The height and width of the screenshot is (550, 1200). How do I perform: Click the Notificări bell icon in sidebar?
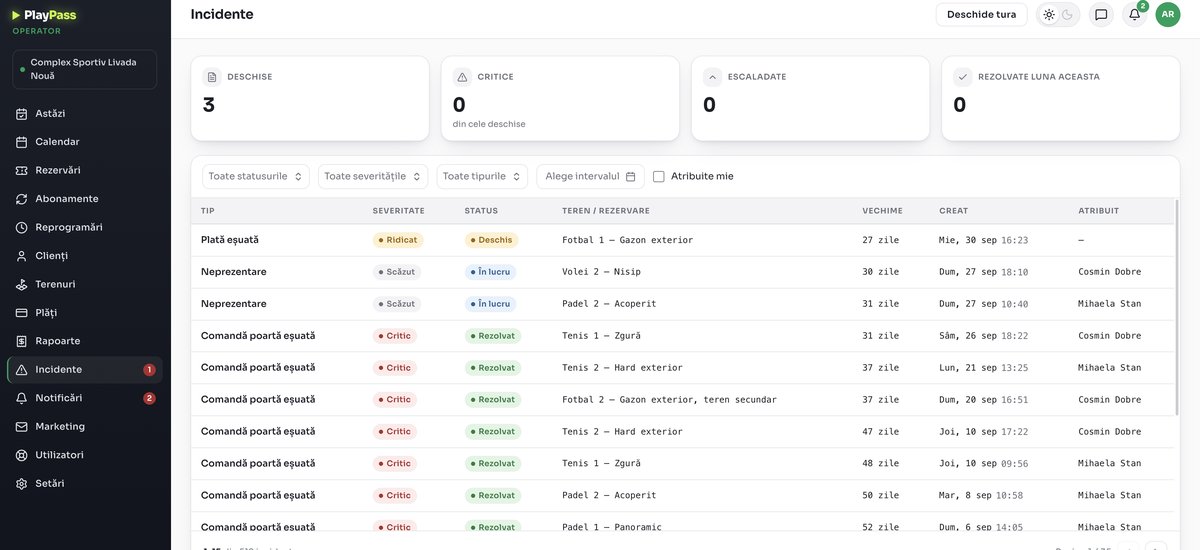tap(22, 398)
